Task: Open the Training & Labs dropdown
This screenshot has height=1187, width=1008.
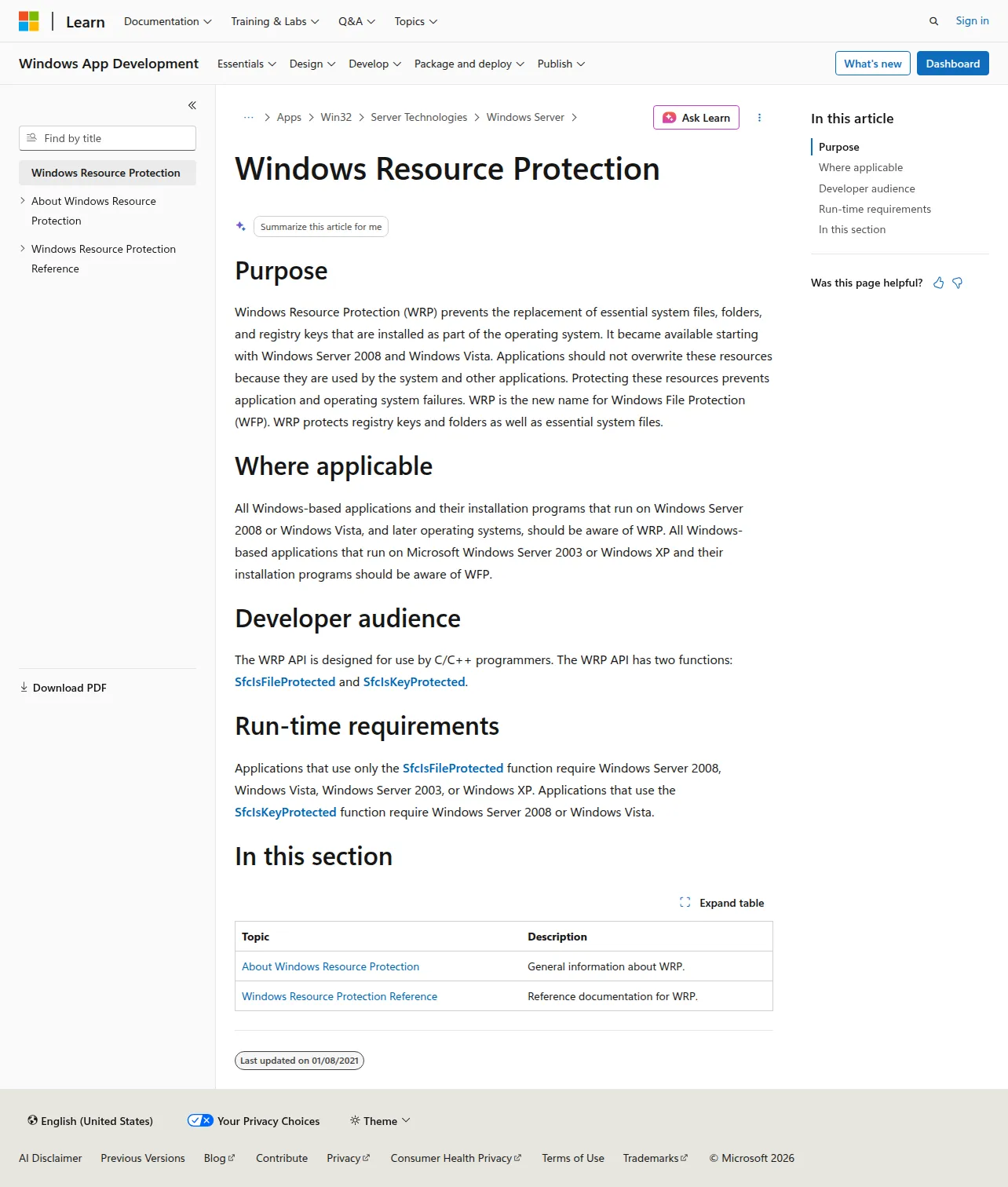Action: (275, 21)
